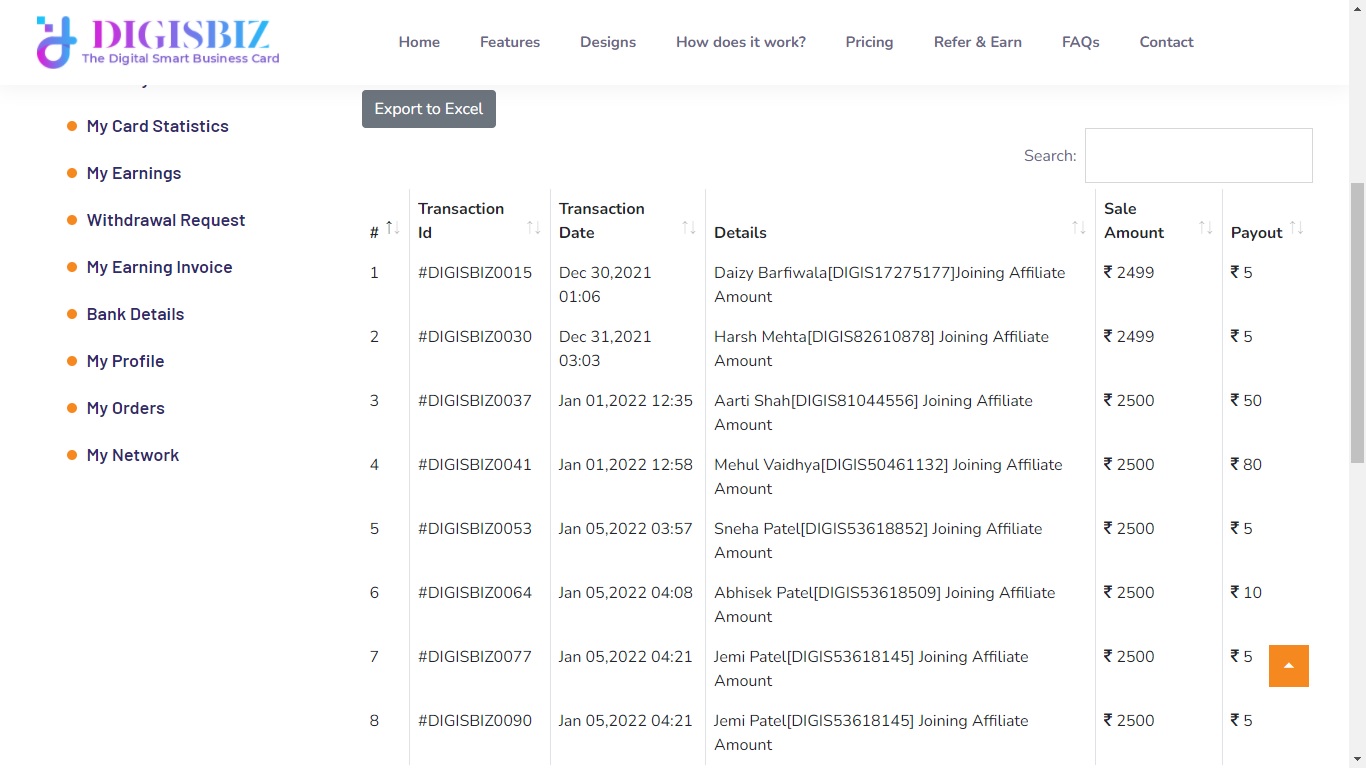Sort by Sale Amount column arrows
Image resolution: width=1366 pixels, height=768 pixels.
pos(1205,229)
